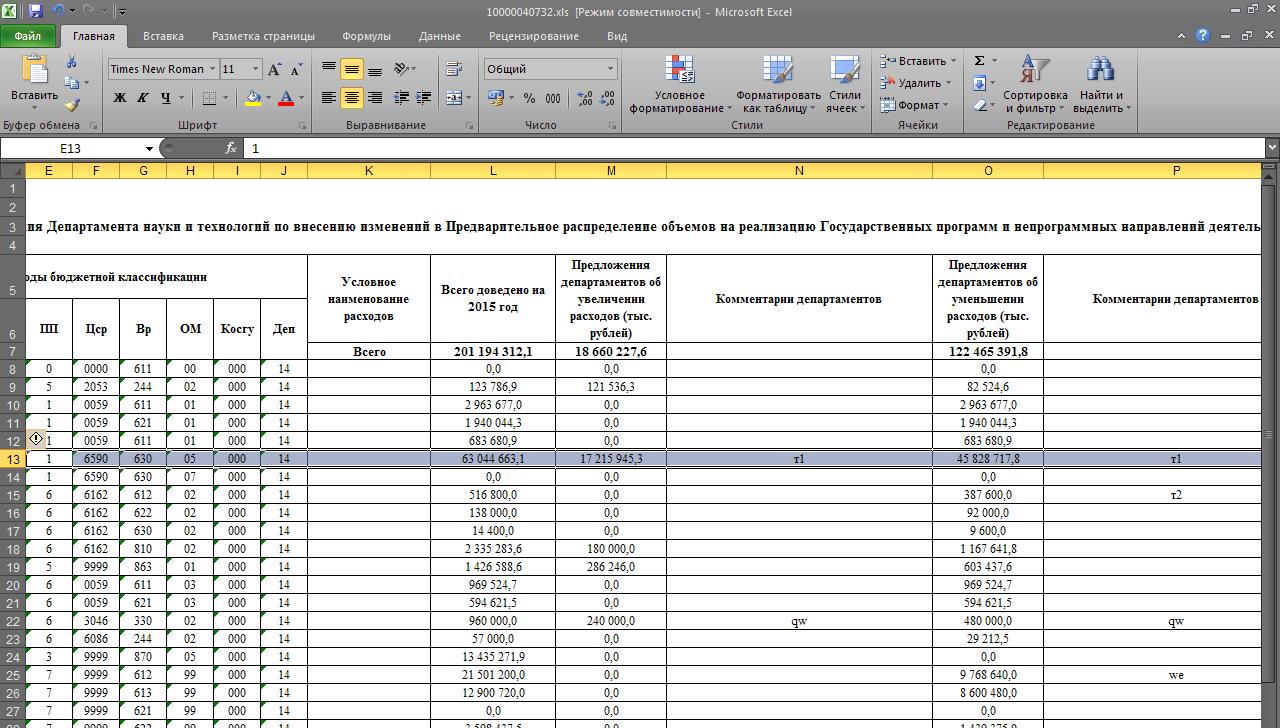This screenshot has width=1280, height=728.
Task: Open the Общий number format dropdown
Action: coord(610,69)
